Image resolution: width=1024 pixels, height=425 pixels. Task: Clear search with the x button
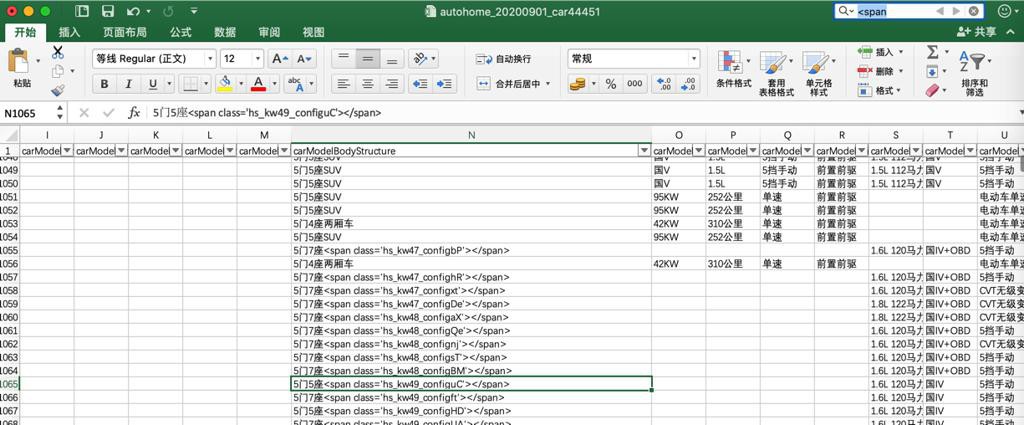973,11
